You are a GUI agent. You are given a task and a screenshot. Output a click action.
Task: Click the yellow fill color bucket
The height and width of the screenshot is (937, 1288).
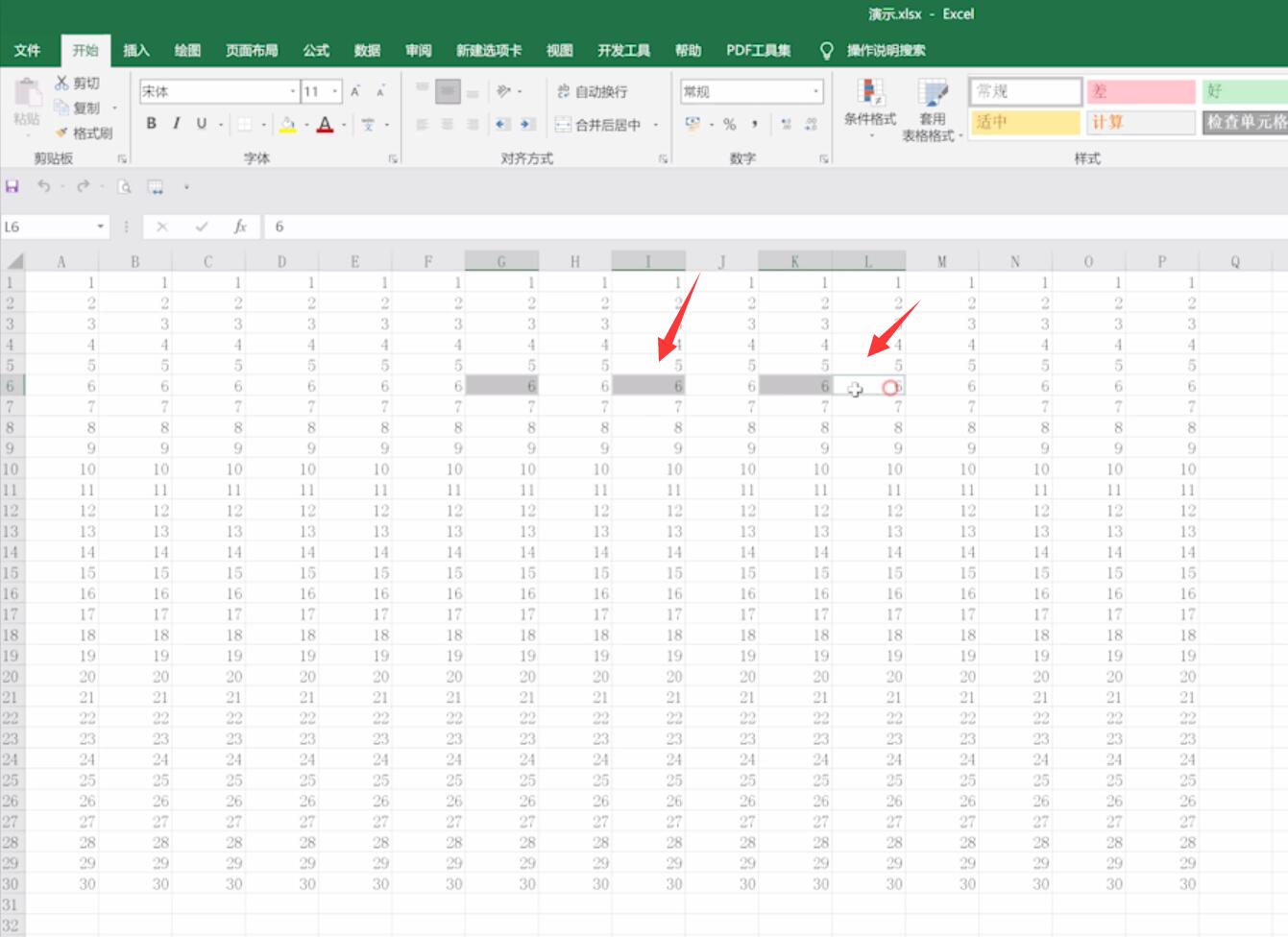(287, 124)
